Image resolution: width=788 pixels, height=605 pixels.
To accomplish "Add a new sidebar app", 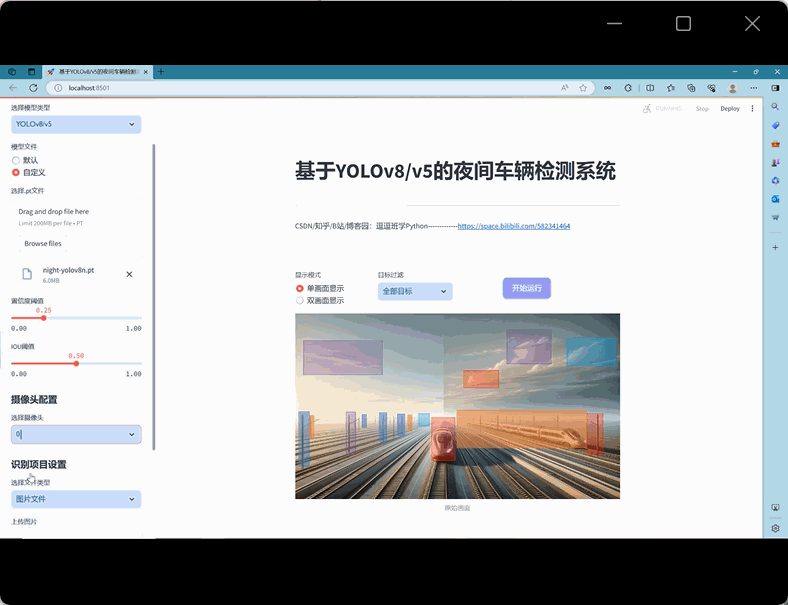I will [x=775, y=247].
